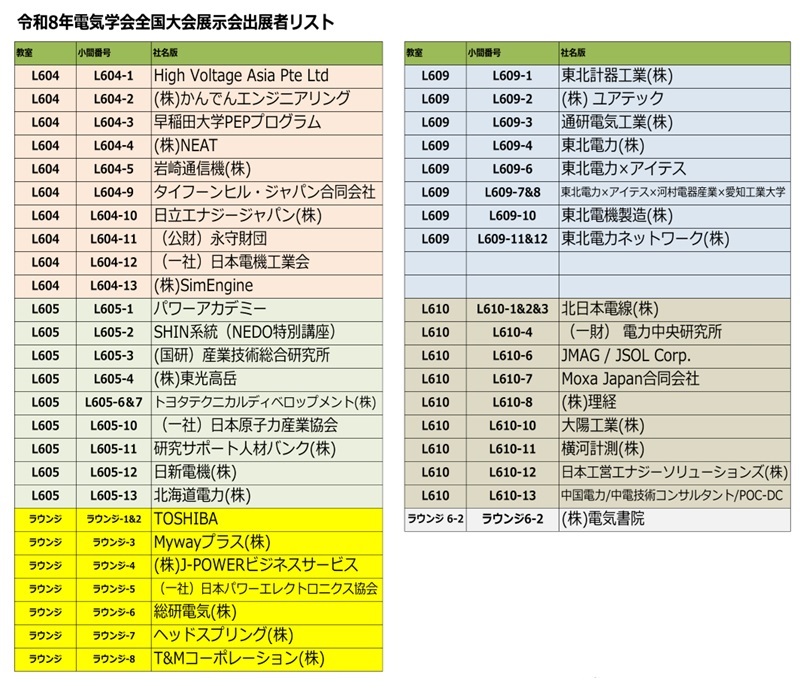Select booth number ラウンジ-8 cell
805x693 pixels.
point(112,659)
